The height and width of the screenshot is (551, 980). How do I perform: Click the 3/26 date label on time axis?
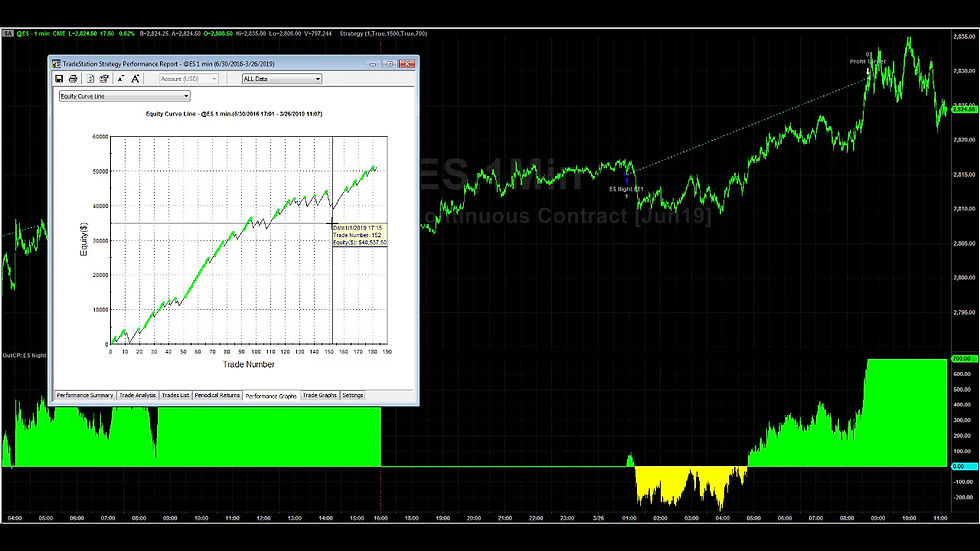coord(598,518)
